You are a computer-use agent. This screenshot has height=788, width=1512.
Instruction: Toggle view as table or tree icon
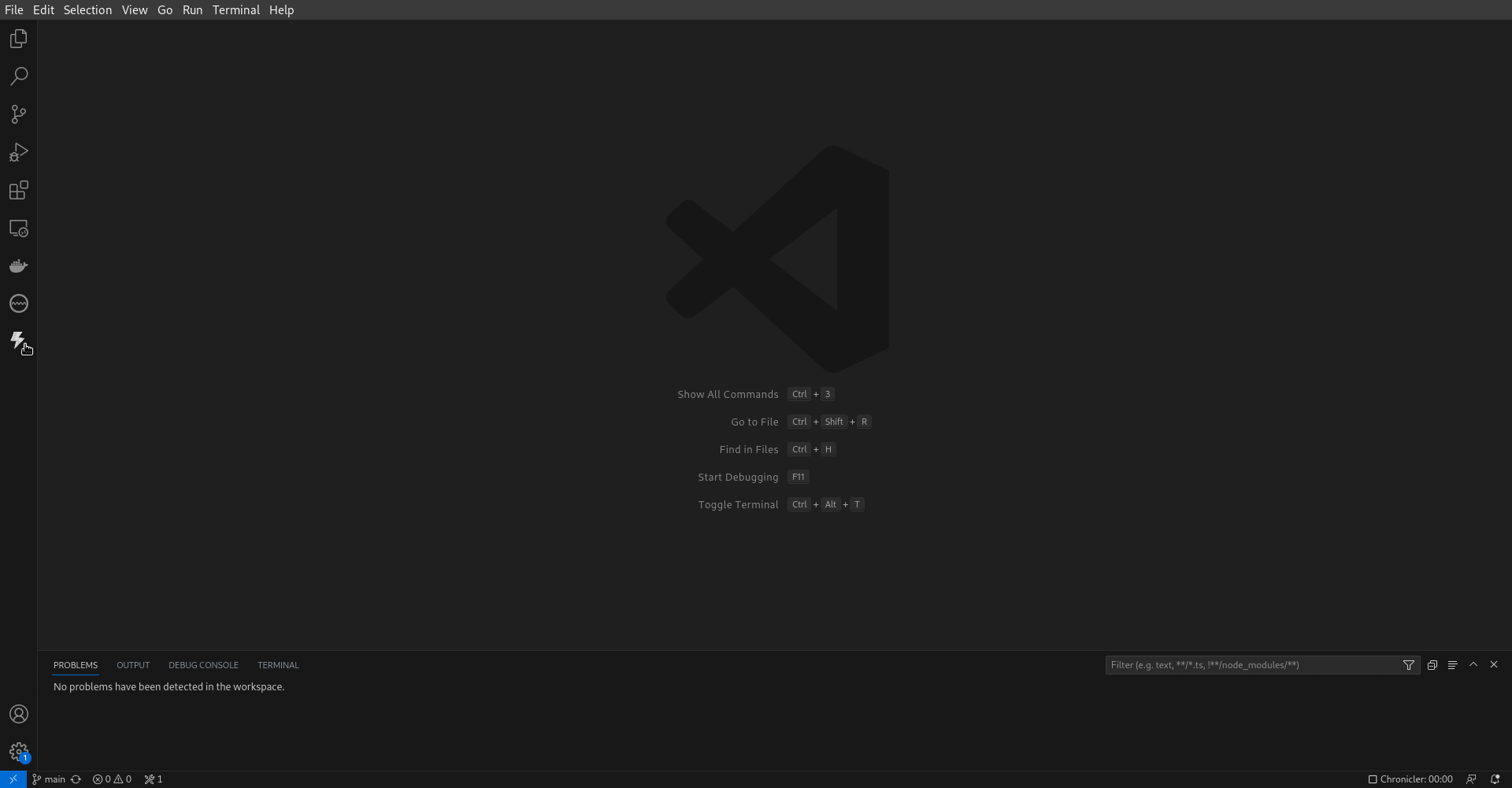pos(1453,665)
